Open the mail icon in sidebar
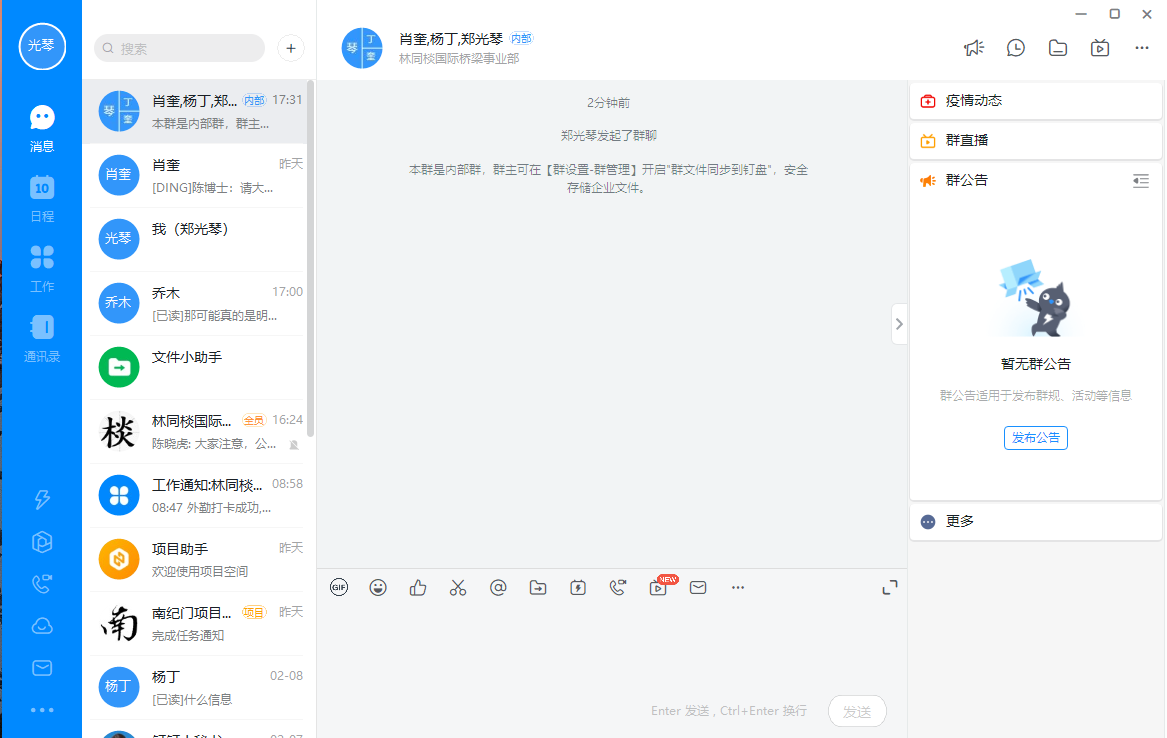This screenshot has height=738, width=1167. [42, 668]
